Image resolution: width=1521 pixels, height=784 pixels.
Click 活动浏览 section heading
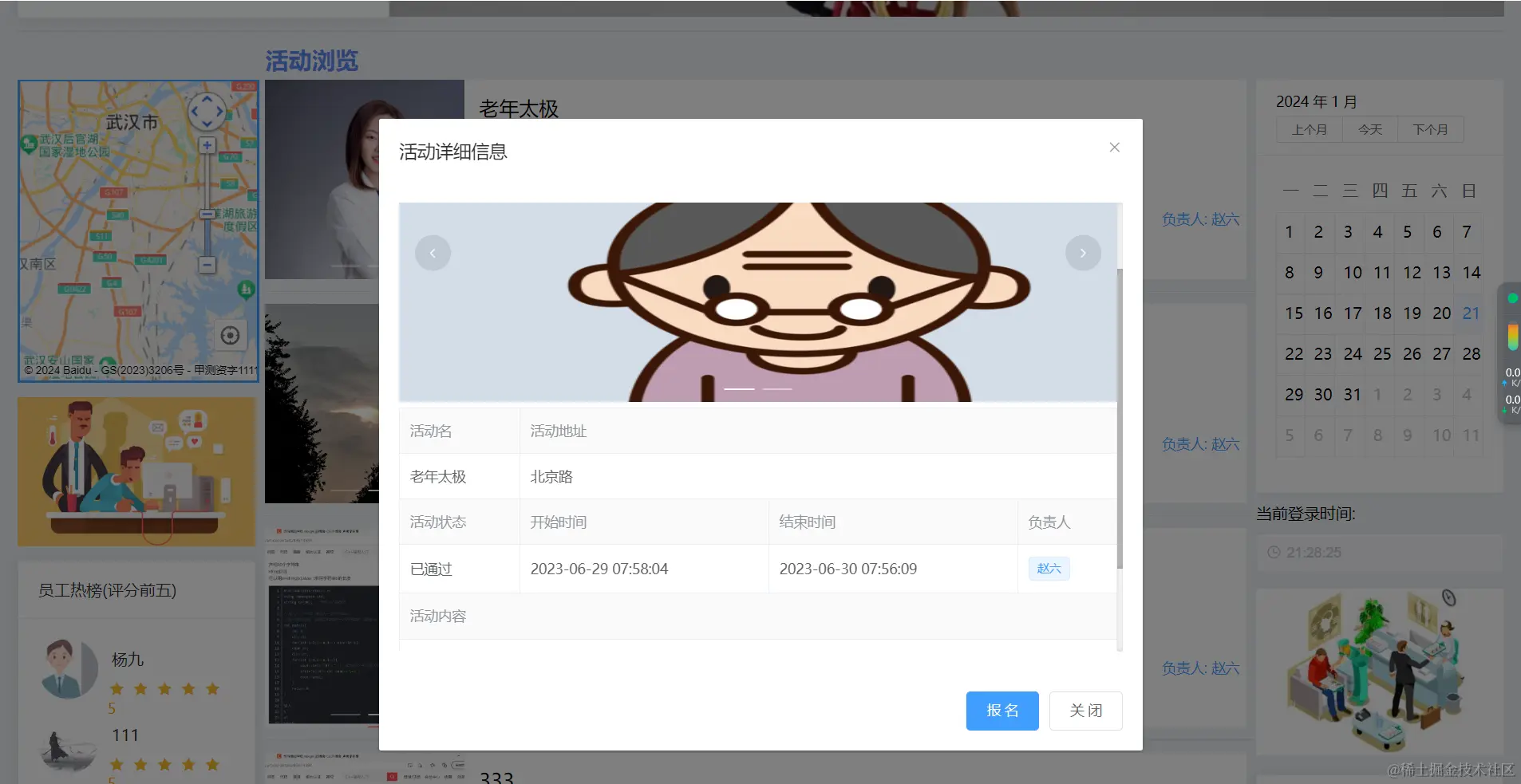pos(311,61)
